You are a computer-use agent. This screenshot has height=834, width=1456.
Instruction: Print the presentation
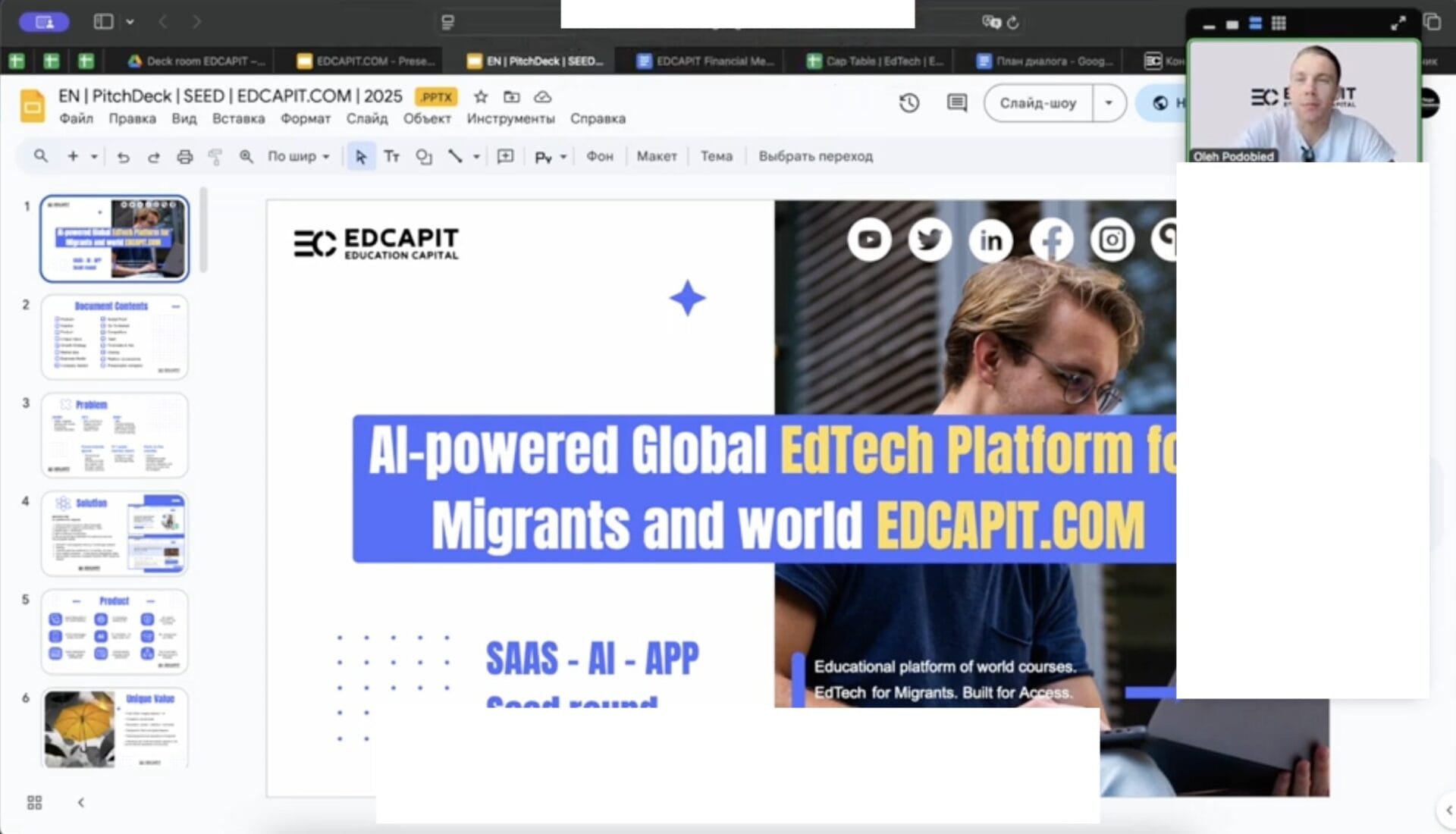(184, 157)
